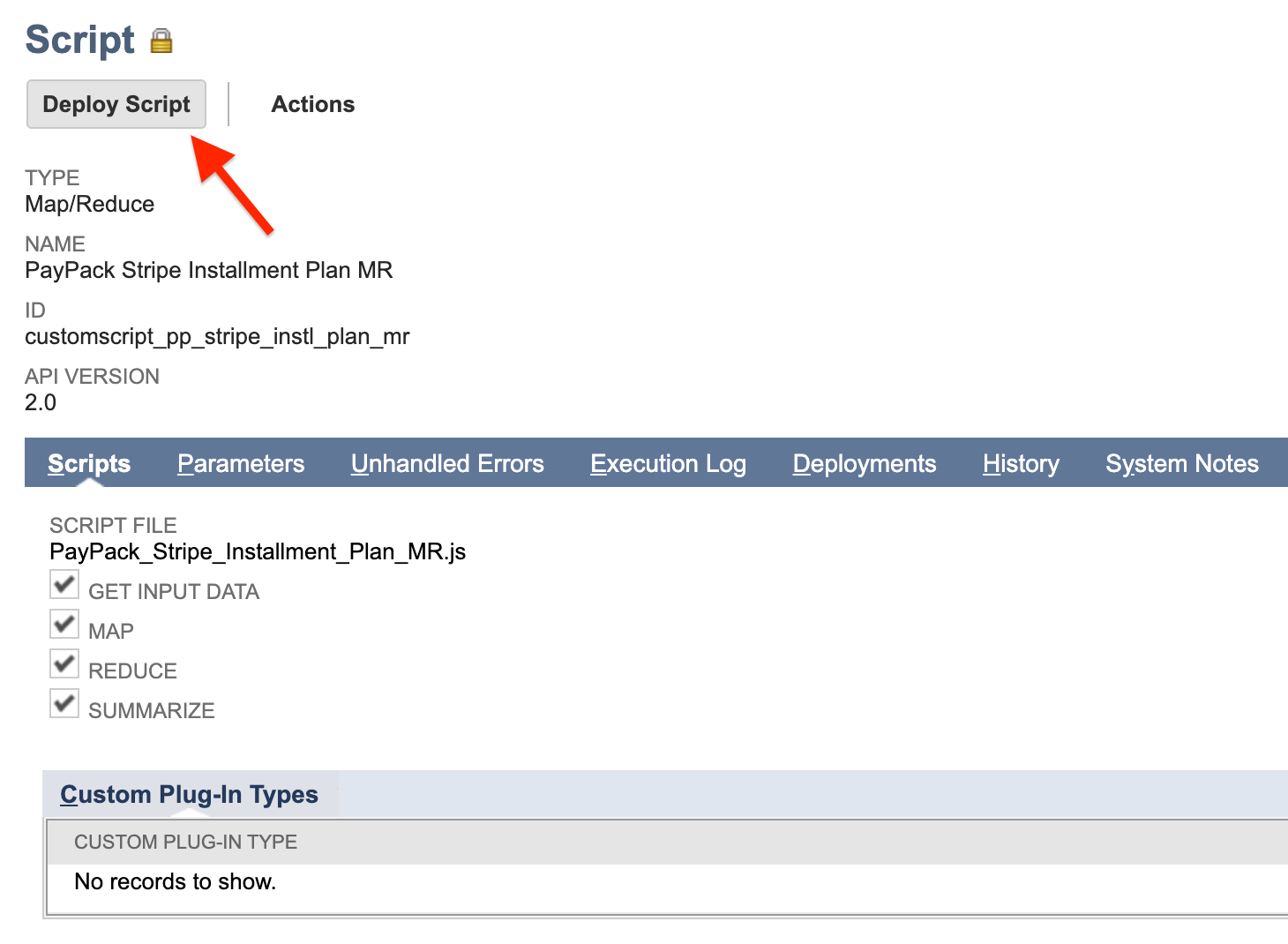Select the script ID customscript_pp_stripe_instl_plan_mr

tap(217, 336)
